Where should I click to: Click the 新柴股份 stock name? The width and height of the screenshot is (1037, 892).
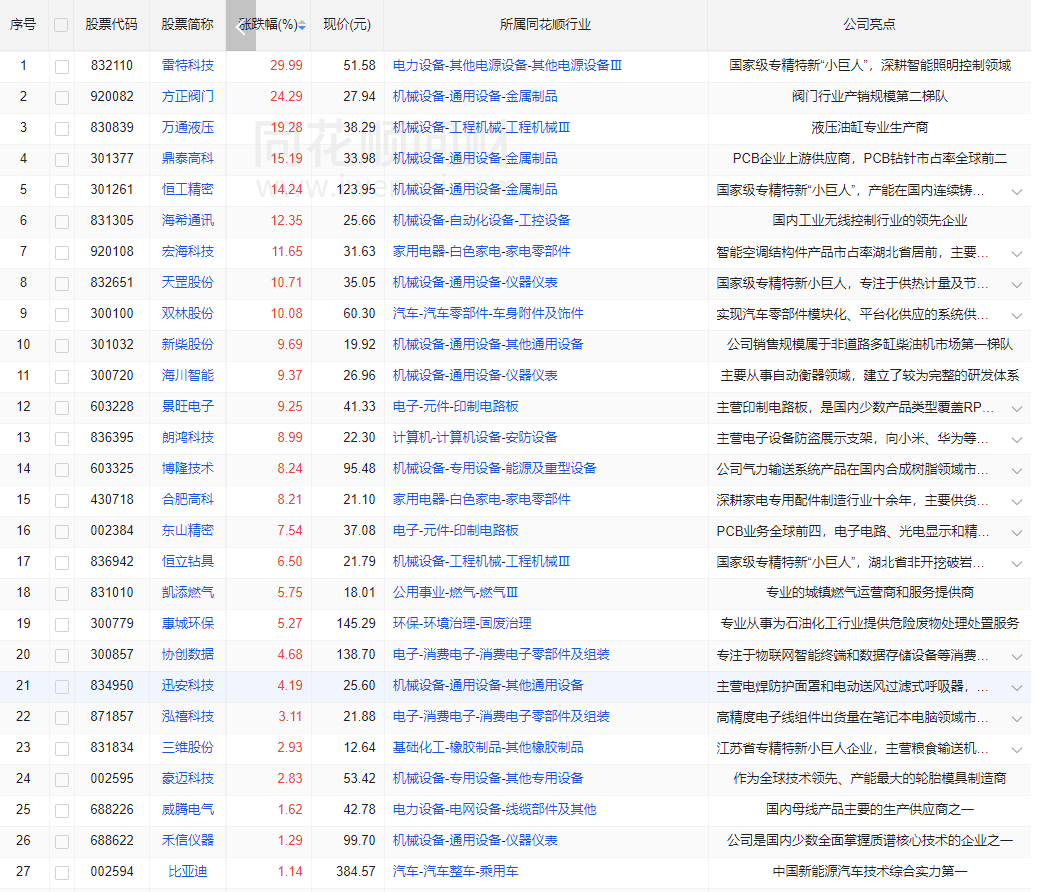(188, 345)
